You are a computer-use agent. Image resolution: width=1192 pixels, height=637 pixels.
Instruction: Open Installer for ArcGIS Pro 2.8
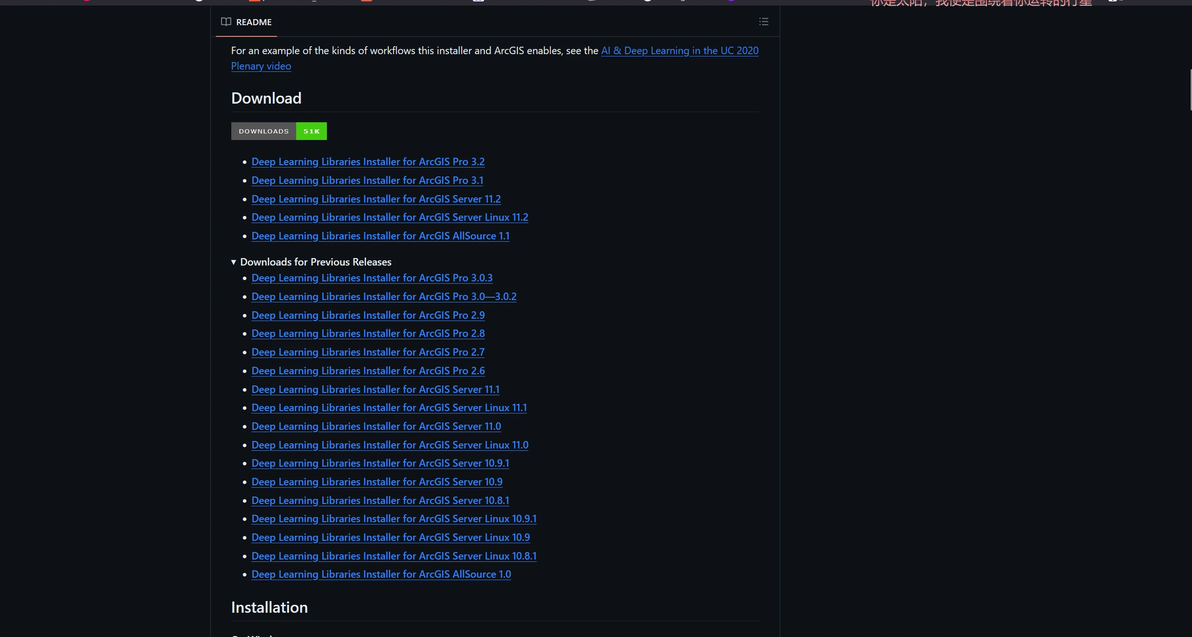368,334
